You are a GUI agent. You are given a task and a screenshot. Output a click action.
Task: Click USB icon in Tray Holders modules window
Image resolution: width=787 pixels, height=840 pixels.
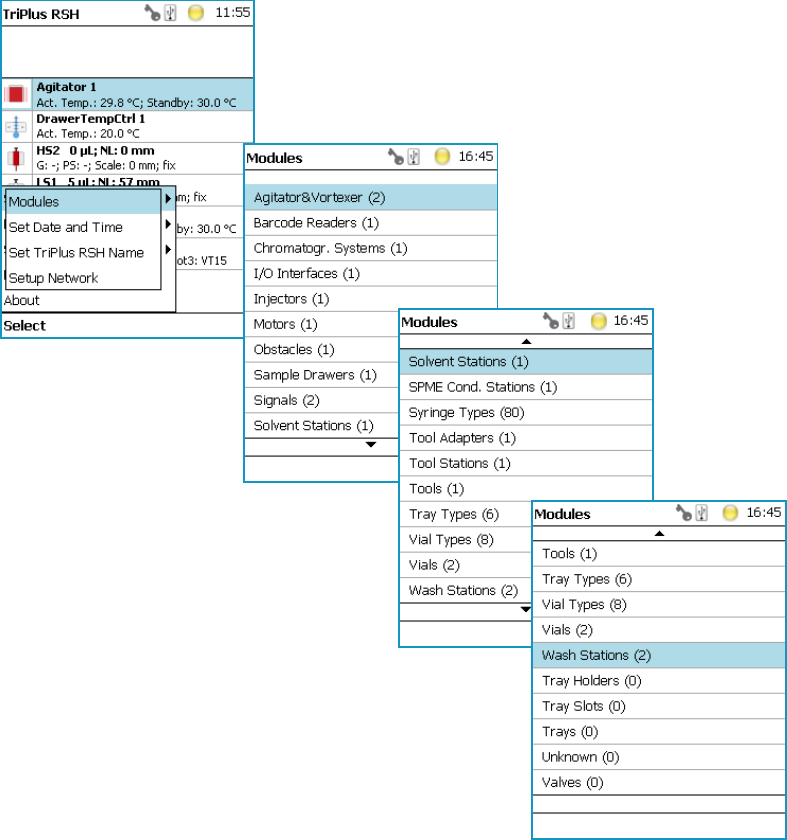(701, 513)
